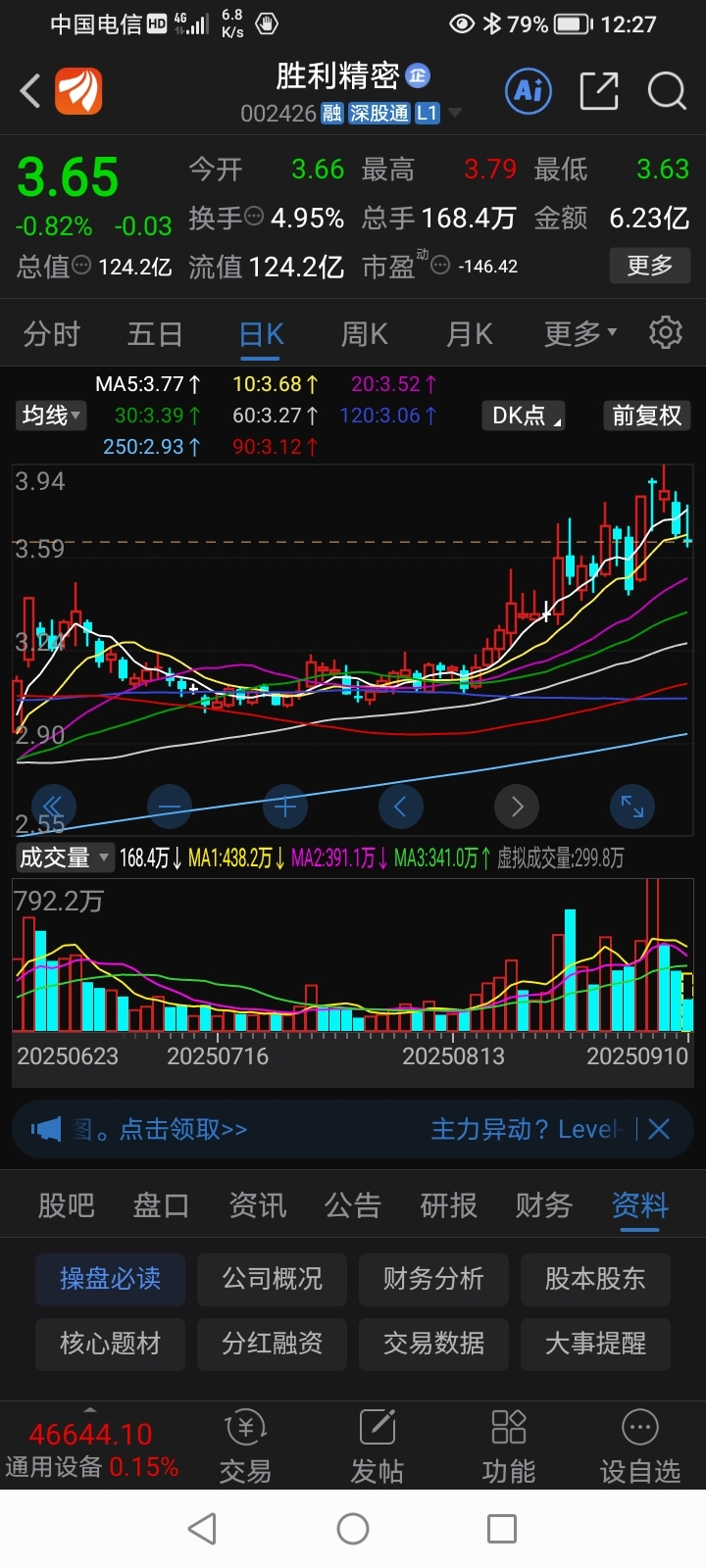Open the 财务 tab
The height and width of the screenshot is (1568, 706).
pos(544,1205)
